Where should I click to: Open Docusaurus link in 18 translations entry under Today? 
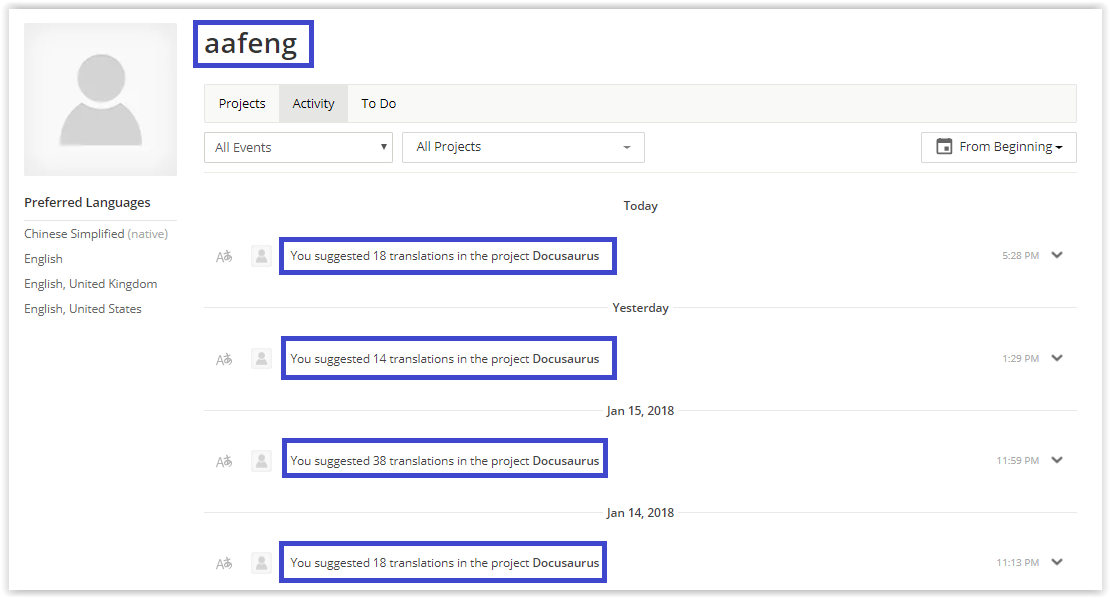tap(566, 256)
